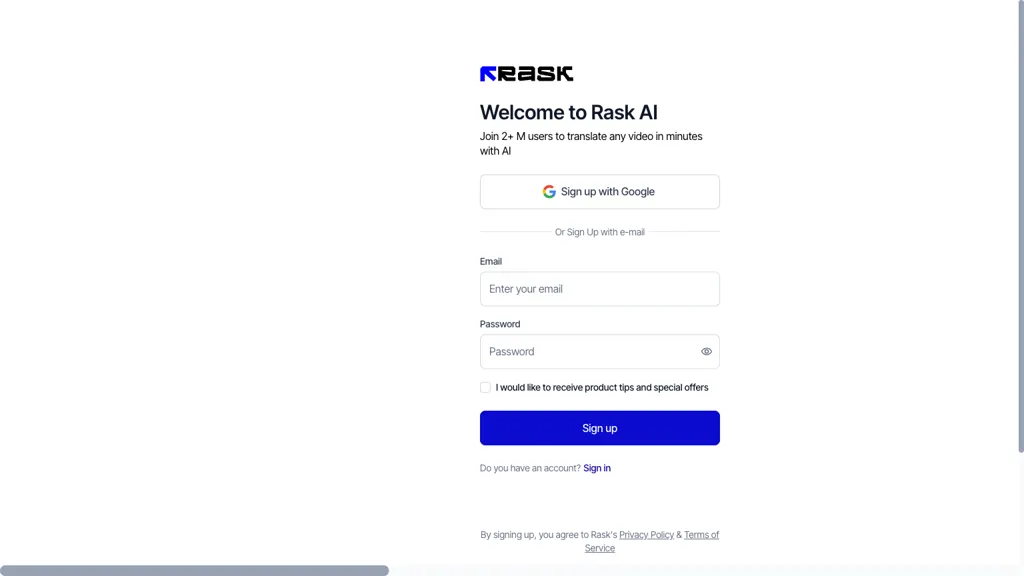Click the Email field label
This screenshot has width=1024, height=576.
pyautogui.click(x=491, y=261)
